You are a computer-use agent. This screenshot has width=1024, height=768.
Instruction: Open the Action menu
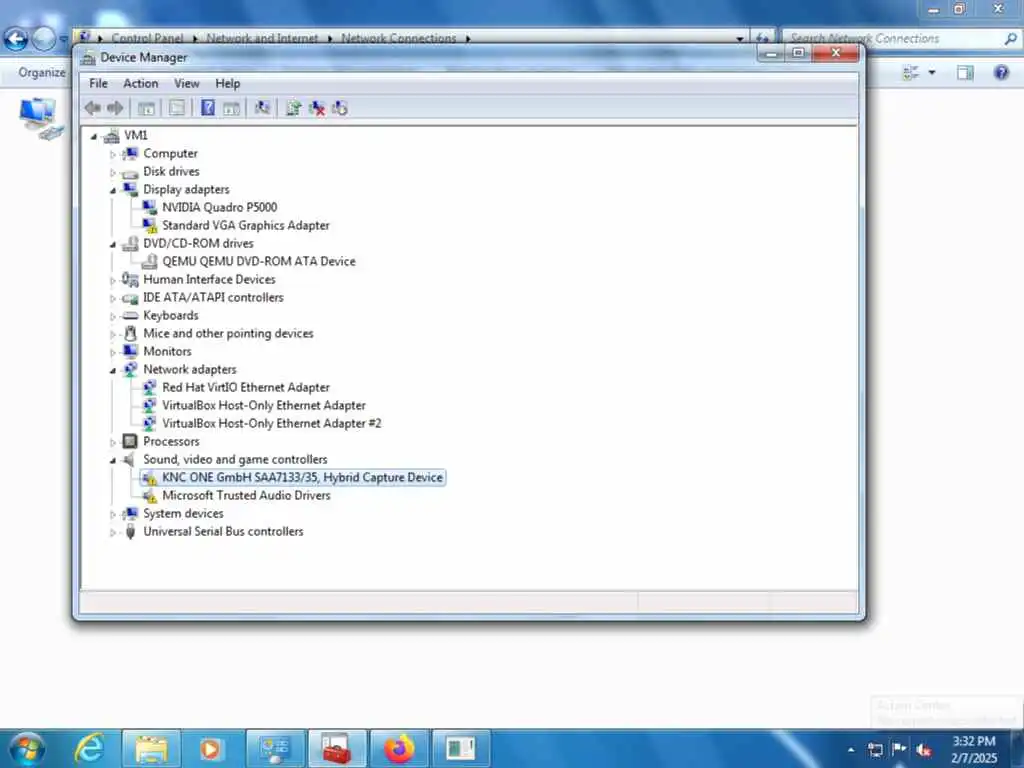[x=140, y=84]
